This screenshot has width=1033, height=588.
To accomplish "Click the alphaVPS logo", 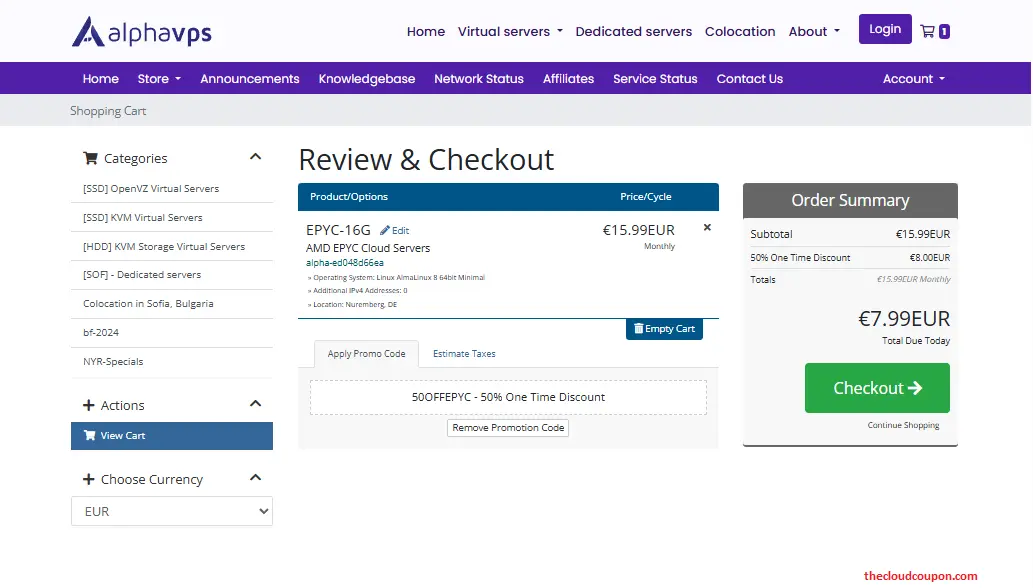I will pos(140,30).
